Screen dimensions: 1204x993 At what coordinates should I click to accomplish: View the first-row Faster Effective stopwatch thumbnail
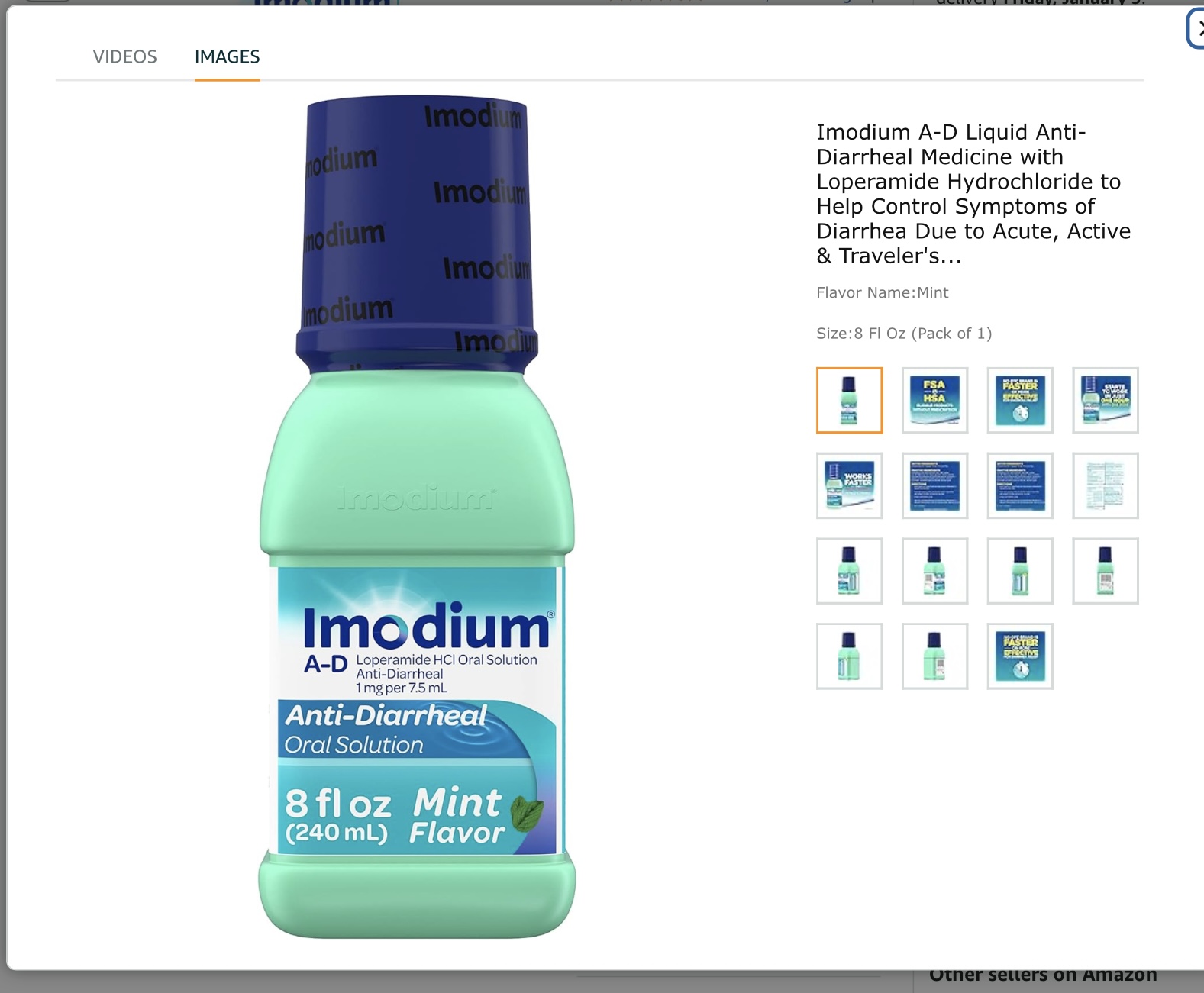click(1020, 400)
